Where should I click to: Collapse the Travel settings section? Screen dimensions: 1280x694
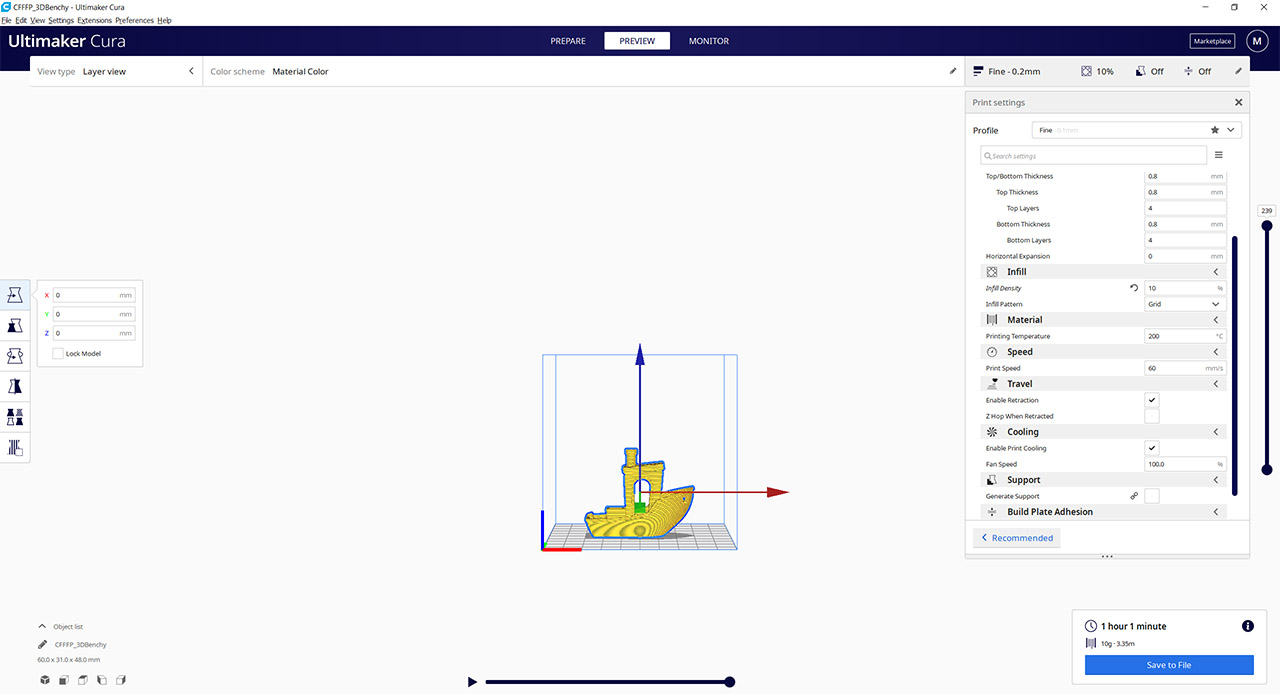(x=1216, y=384)
